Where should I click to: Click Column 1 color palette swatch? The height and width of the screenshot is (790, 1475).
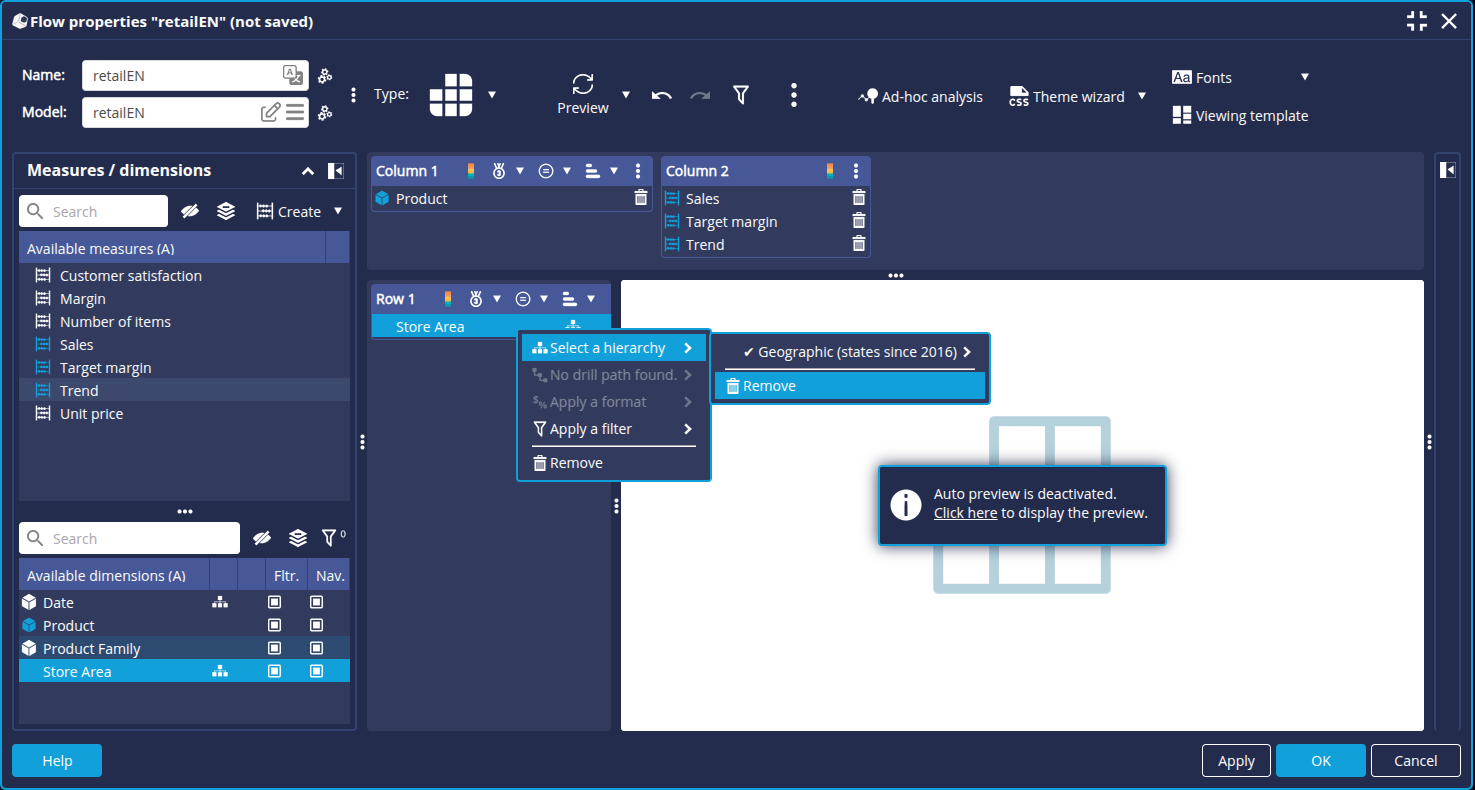471,171
